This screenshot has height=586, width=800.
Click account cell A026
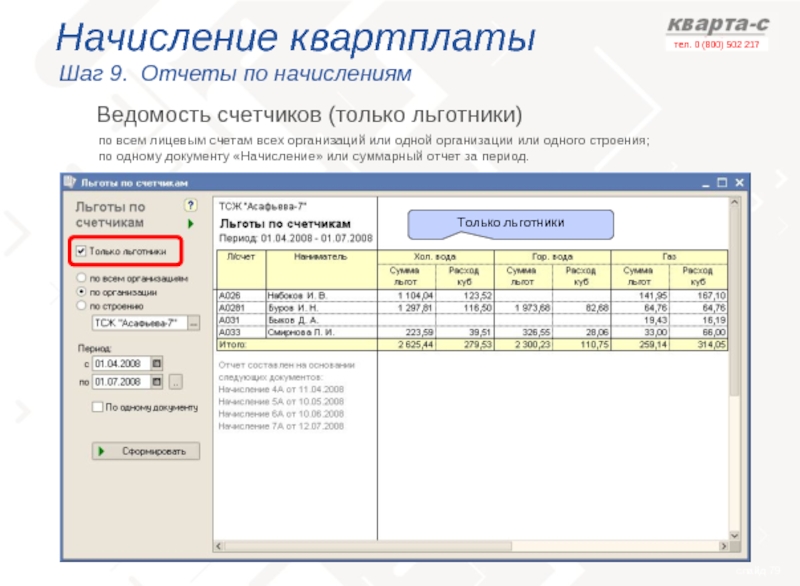coord(241,295)
